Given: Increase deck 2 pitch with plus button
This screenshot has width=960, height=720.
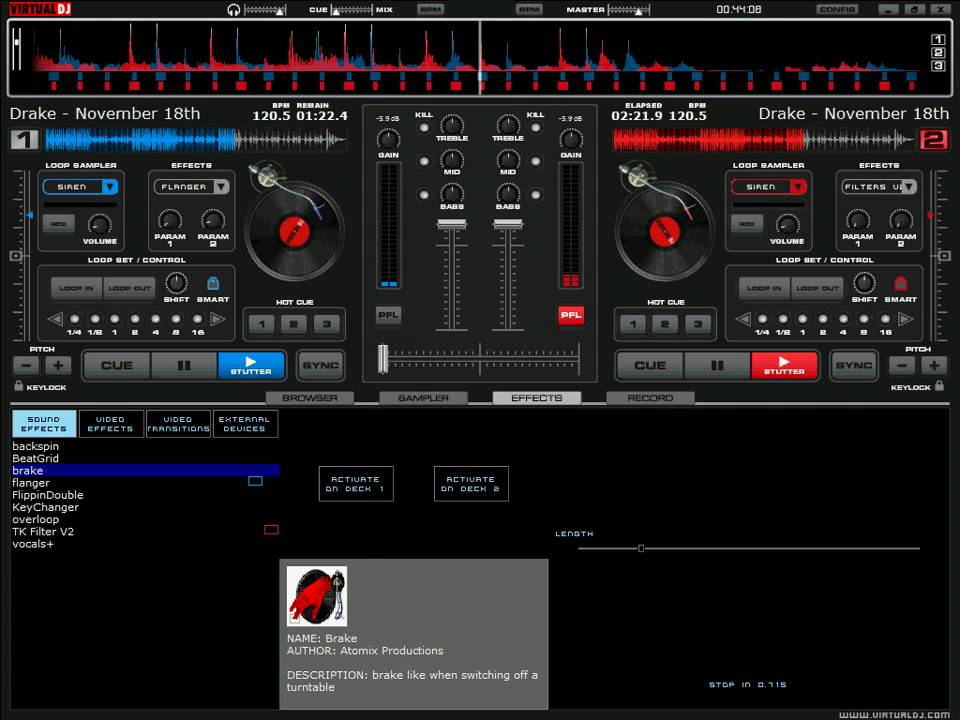Looking at the screenshot, I should tap(934, 366).
